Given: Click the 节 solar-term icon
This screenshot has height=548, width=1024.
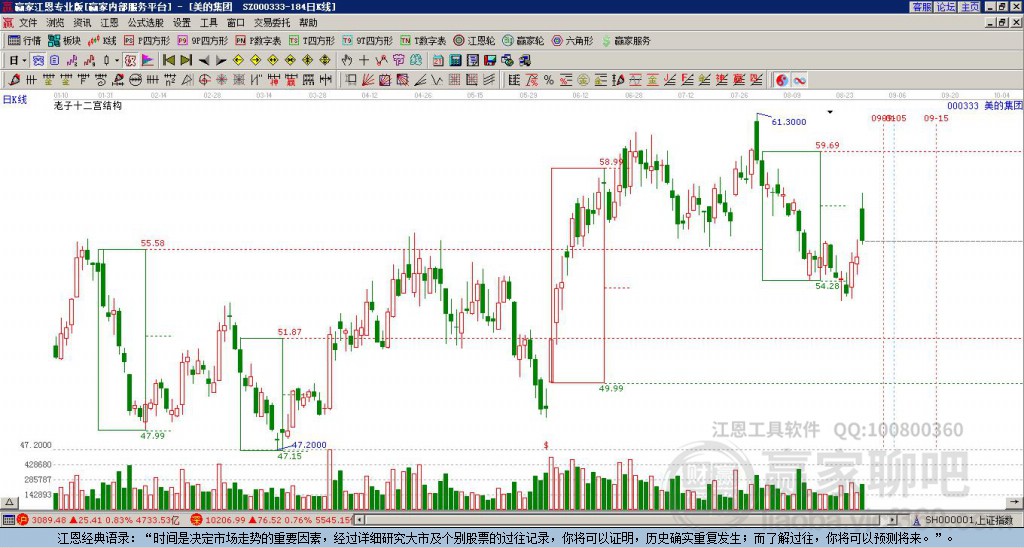Looking at the screenshot, I should pyautogui.click(x=398, y=60).
